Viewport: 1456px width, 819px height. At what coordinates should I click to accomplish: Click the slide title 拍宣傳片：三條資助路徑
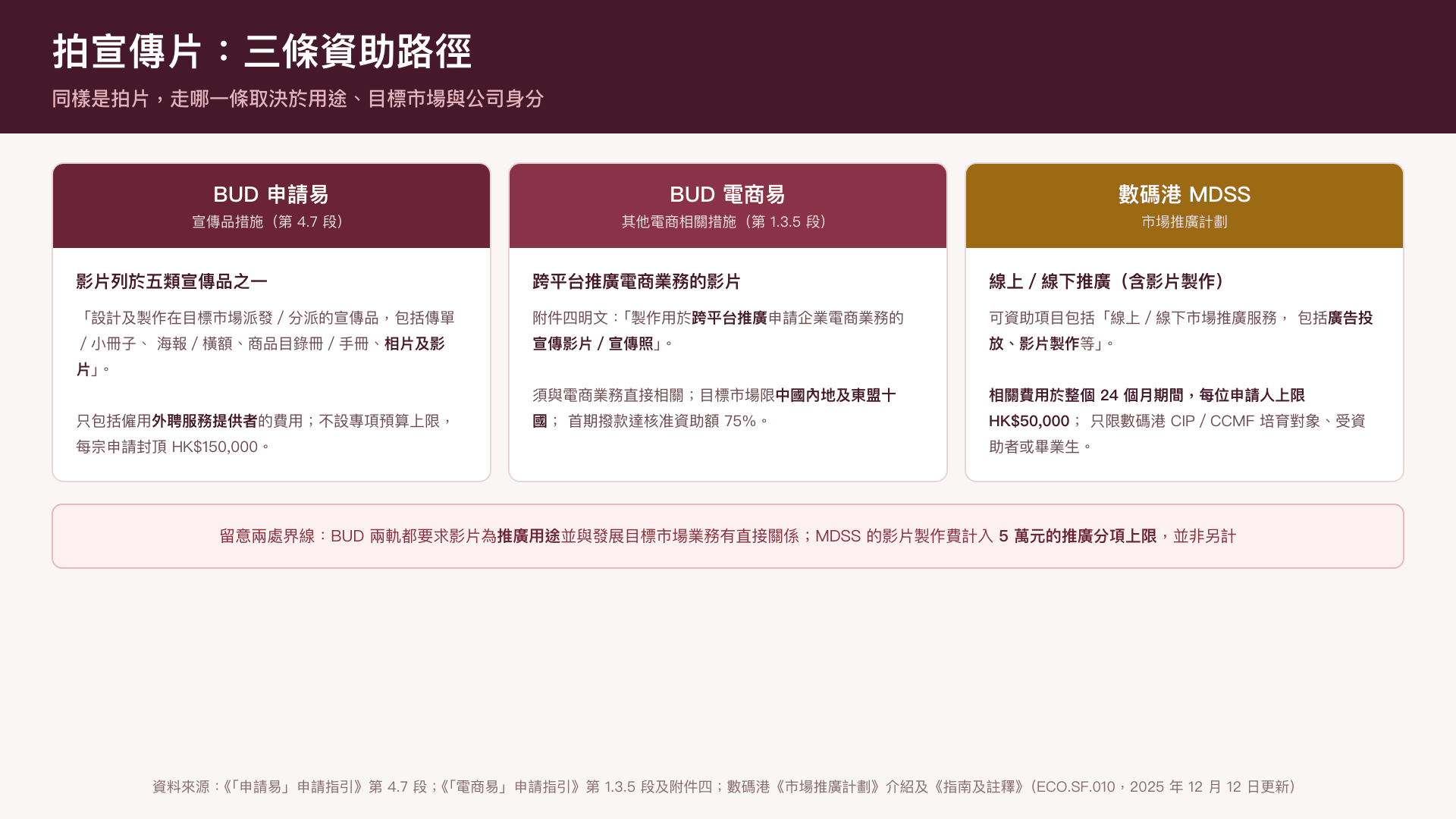click(262, 52)
